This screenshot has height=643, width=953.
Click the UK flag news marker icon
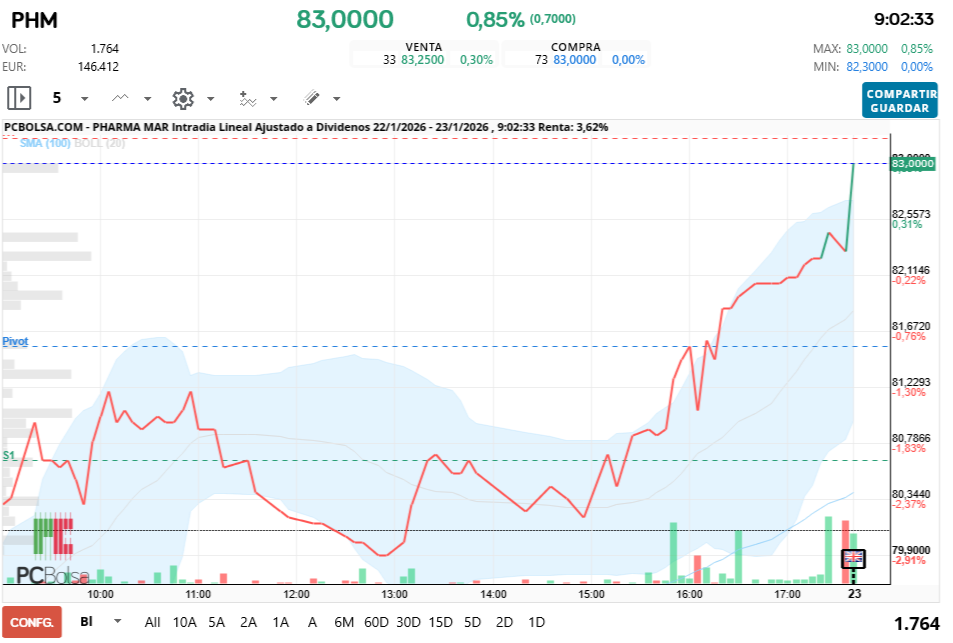(x=853, y=558)
